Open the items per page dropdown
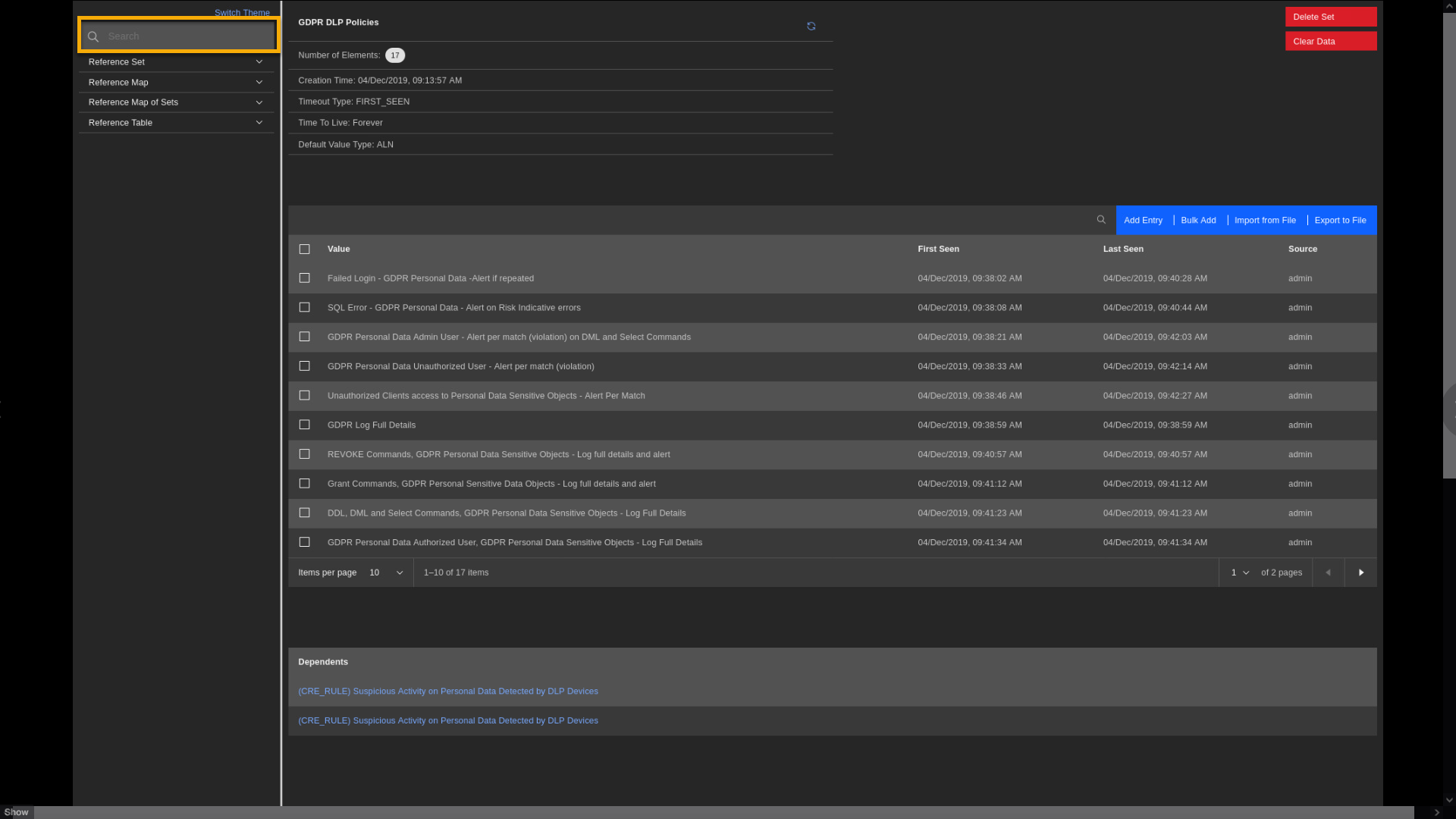This screenshot has width=1456, height=819. [x=386, y=573]
